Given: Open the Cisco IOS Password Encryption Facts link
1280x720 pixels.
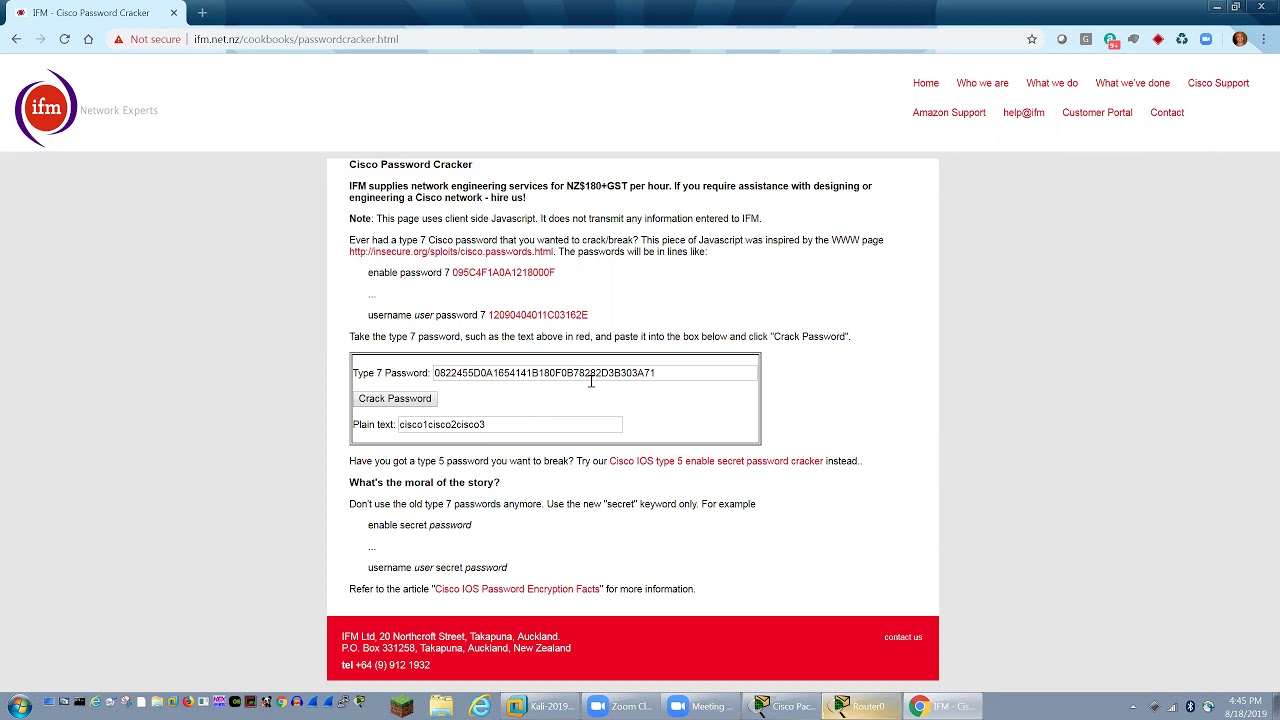Looking at the screenshot, I should tap(517, 589).
